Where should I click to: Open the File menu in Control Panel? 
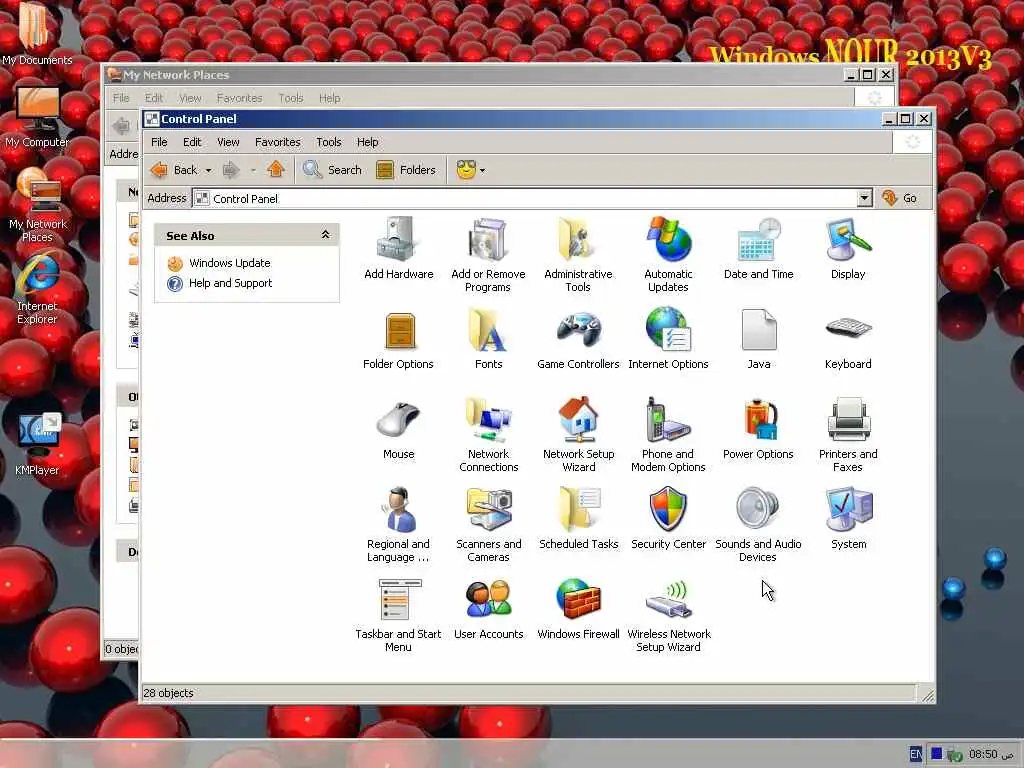coord(159,142)
